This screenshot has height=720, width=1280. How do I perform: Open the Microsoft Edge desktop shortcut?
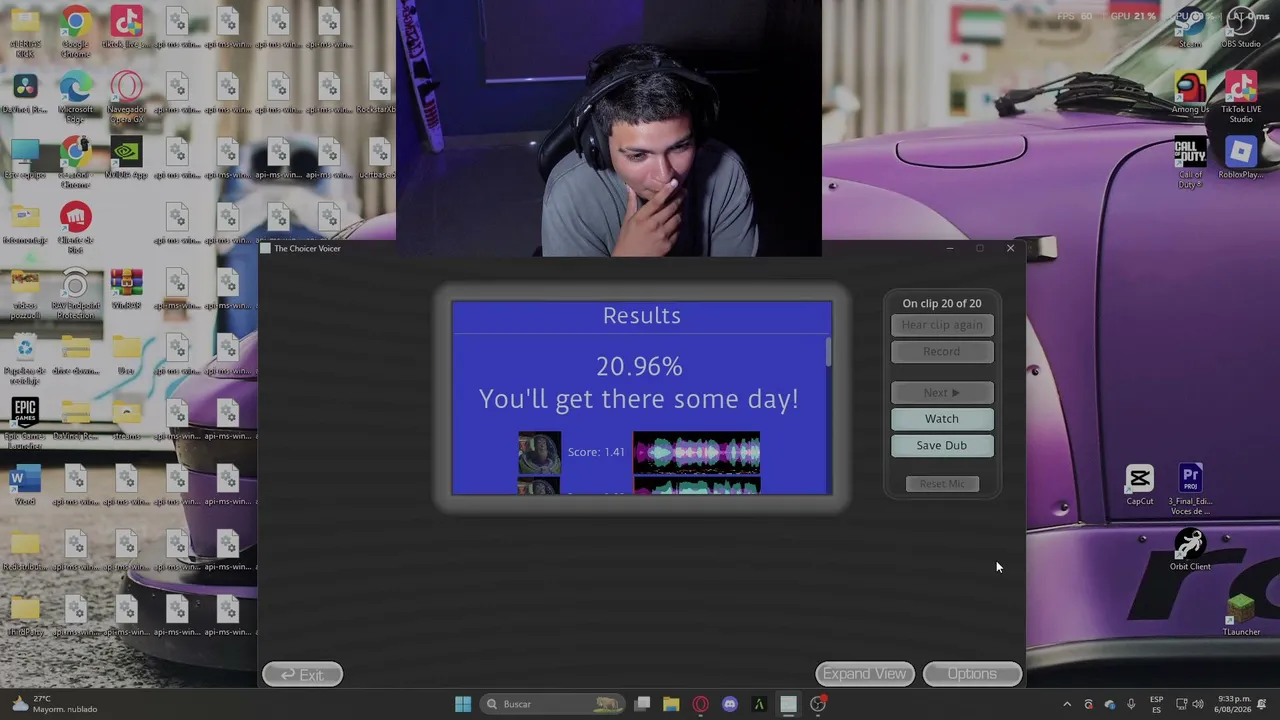click(x=75, y=97)
